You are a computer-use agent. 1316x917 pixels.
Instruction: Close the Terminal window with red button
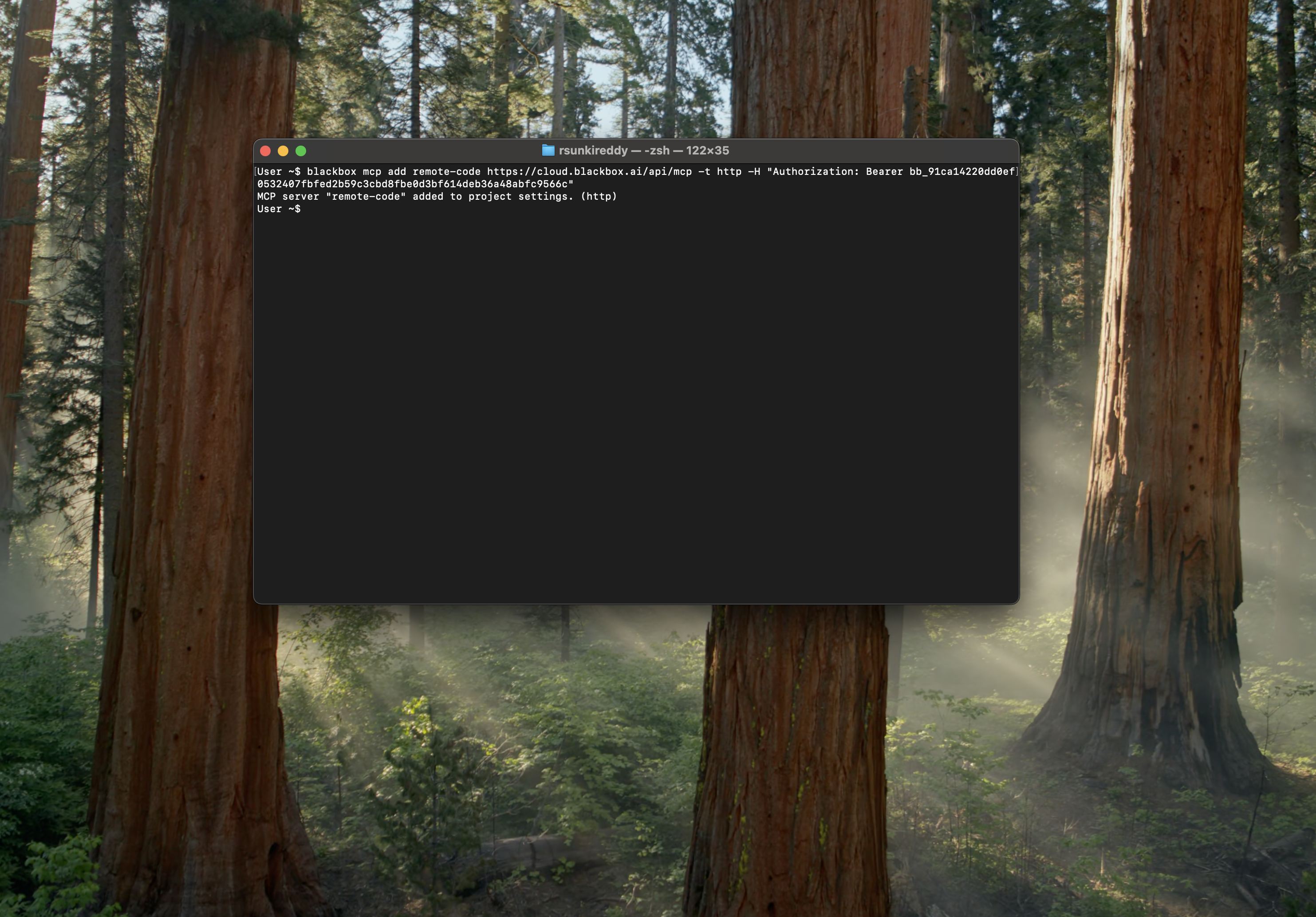[265, 151]
